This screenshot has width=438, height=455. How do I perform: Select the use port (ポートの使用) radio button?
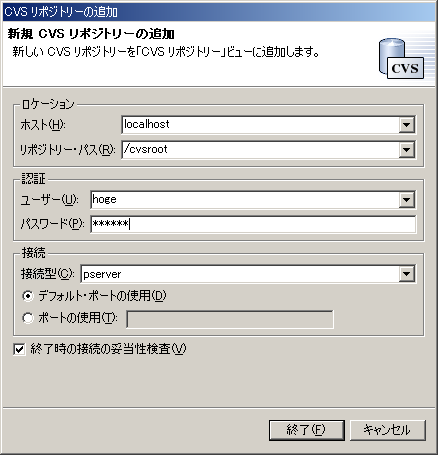click(28, 318)
